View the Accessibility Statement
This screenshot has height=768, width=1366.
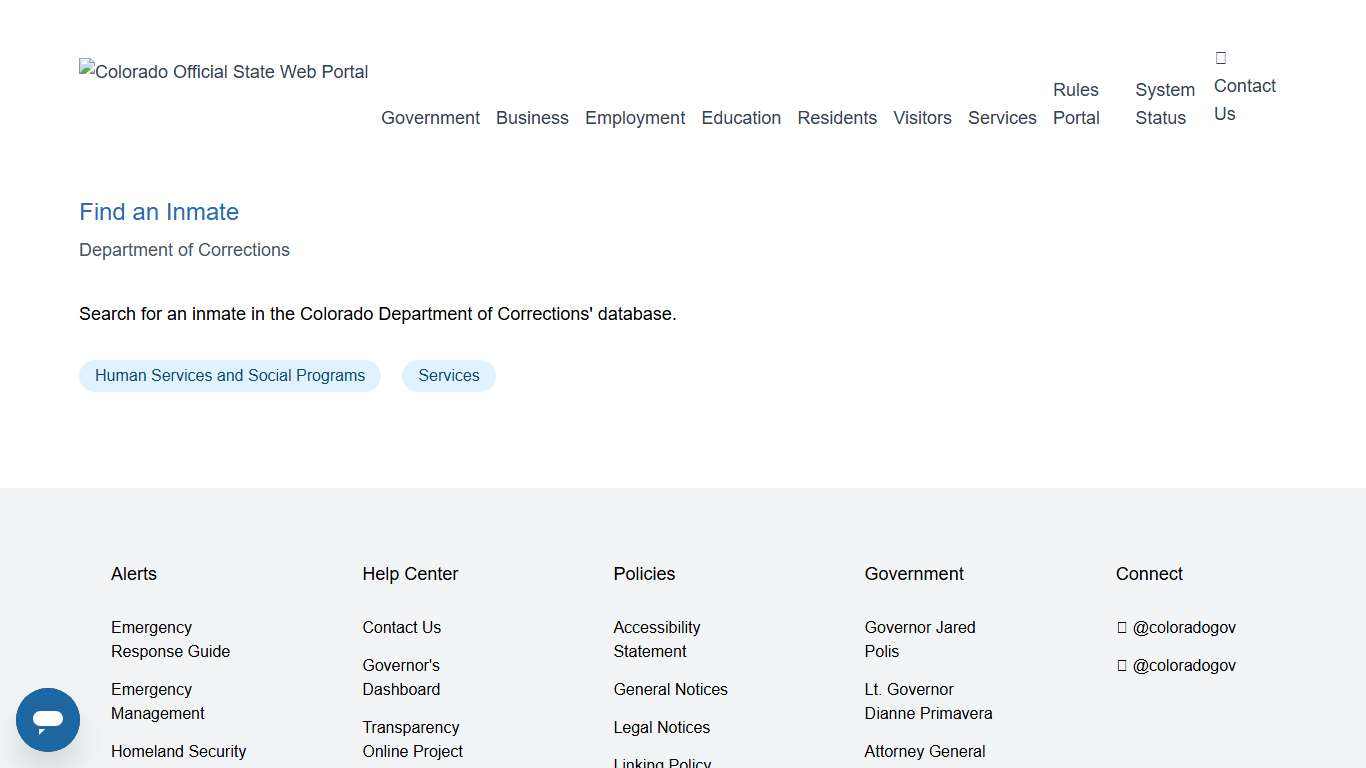[656, 639]
